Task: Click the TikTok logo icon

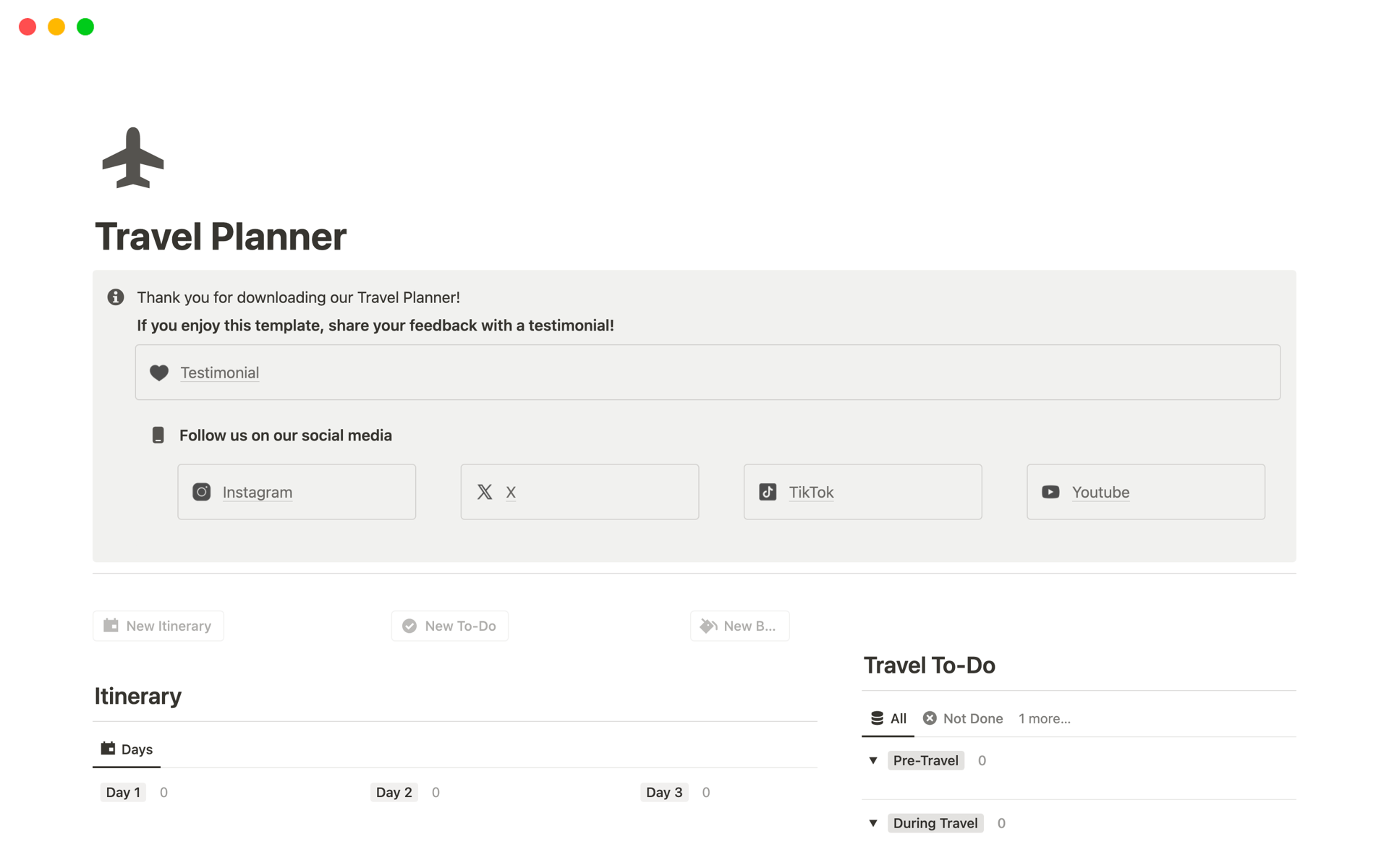Action: click(x=768, y=492)
